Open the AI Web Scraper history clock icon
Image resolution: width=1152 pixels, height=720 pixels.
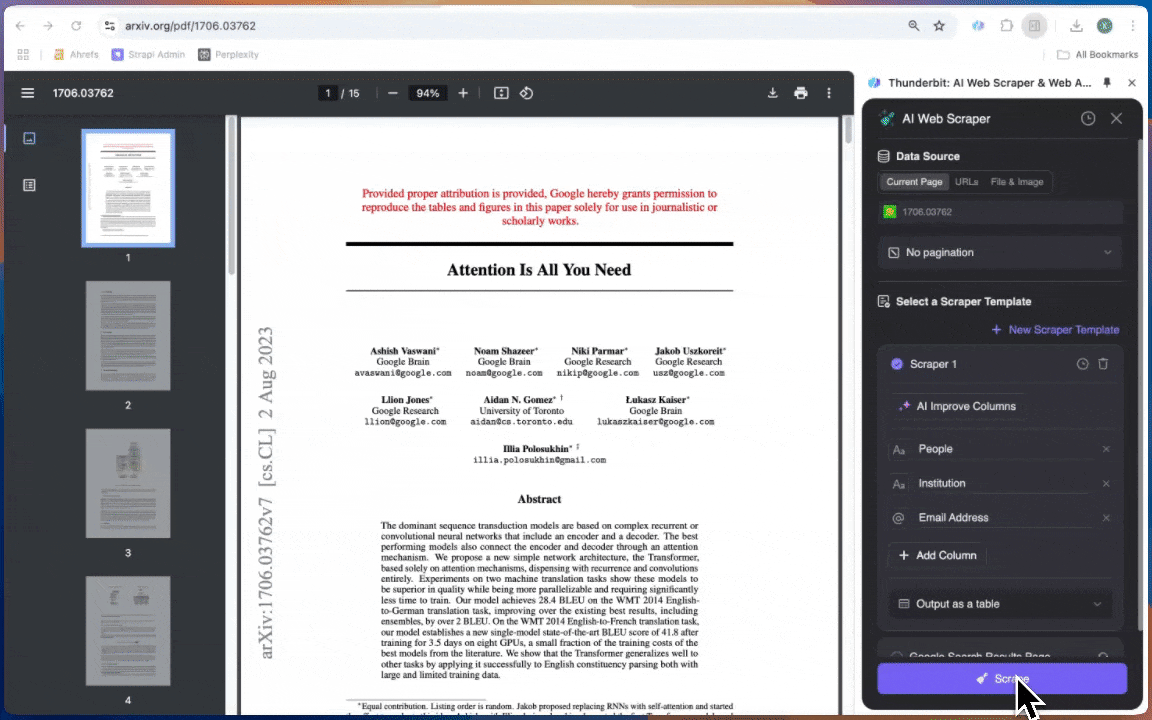tap(1088, 118)
